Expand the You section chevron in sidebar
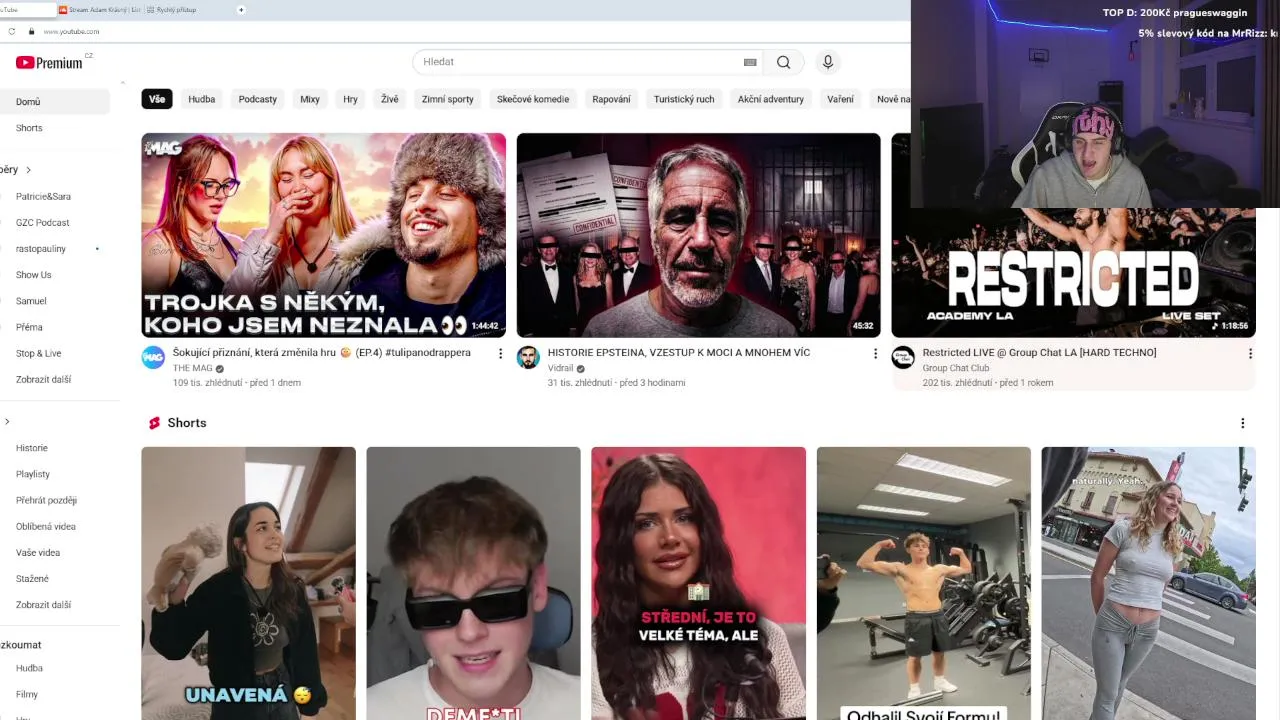The width and height of the screenshot is (1280, 720). pos(7,422)
